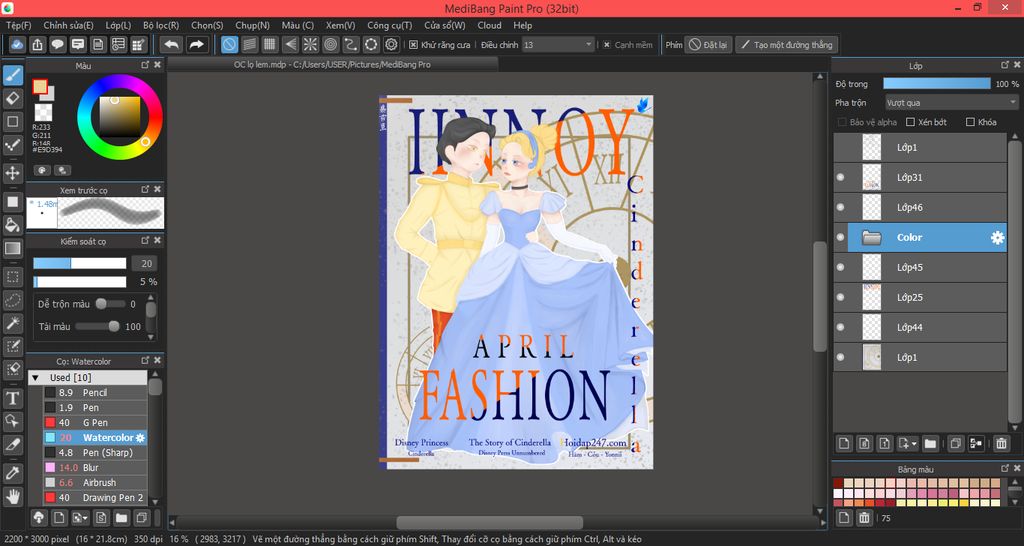Undock the Lớp layer panel
Screen dimensions: 1024x546
[1005, 65]
